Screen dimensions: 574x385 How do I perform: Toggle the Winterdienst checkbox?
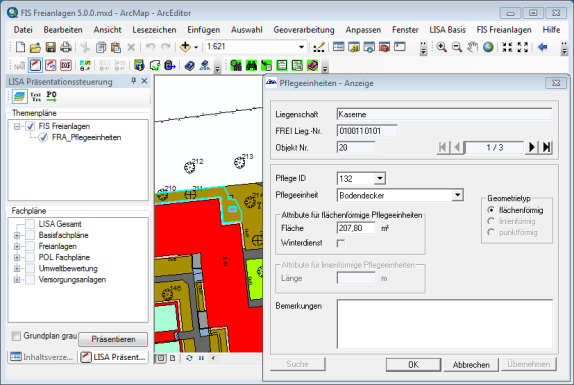pyautogui.click(x=341, y=243)
